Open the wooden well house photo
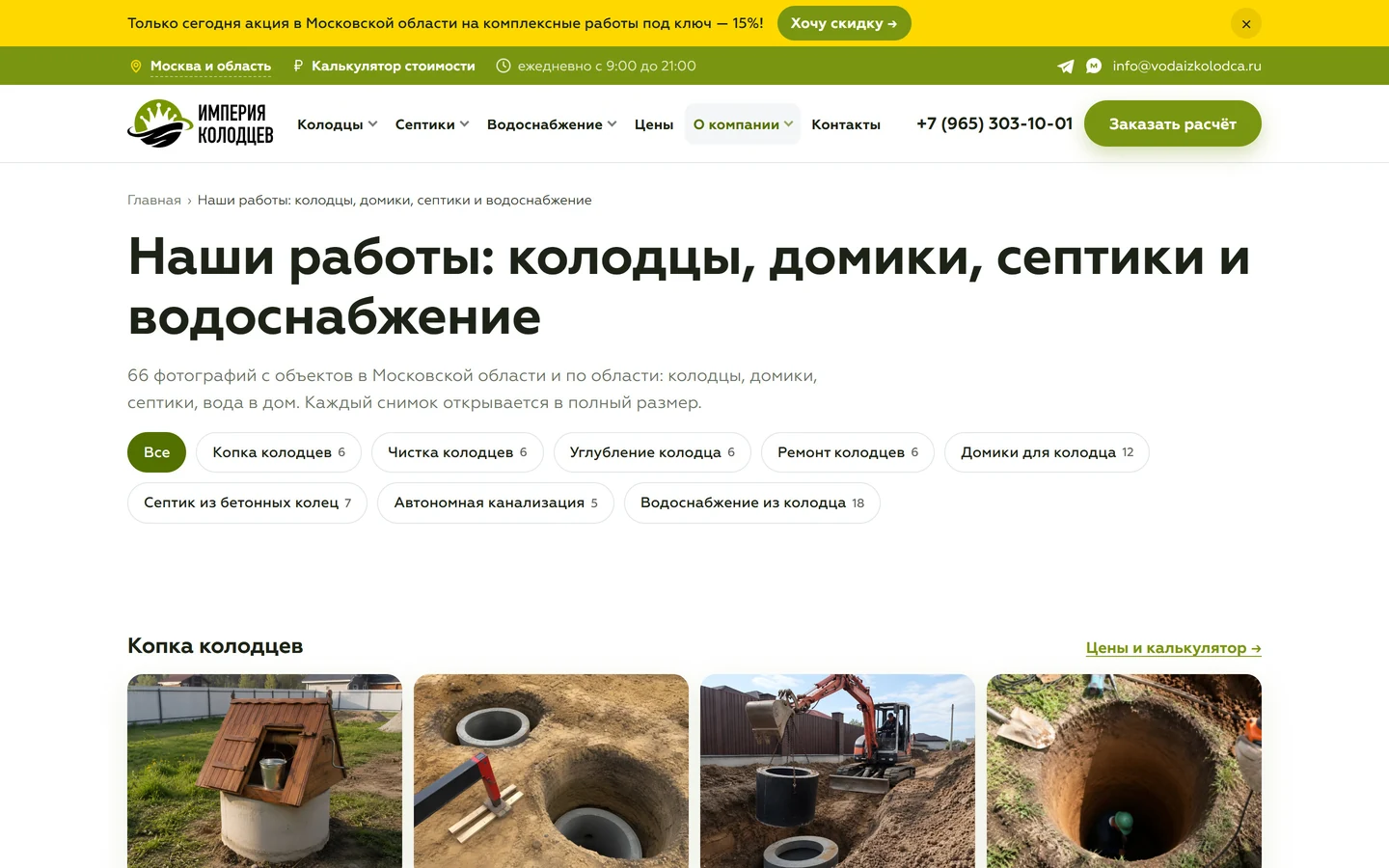The image size is (1389, 868). [x=264, y=771]
